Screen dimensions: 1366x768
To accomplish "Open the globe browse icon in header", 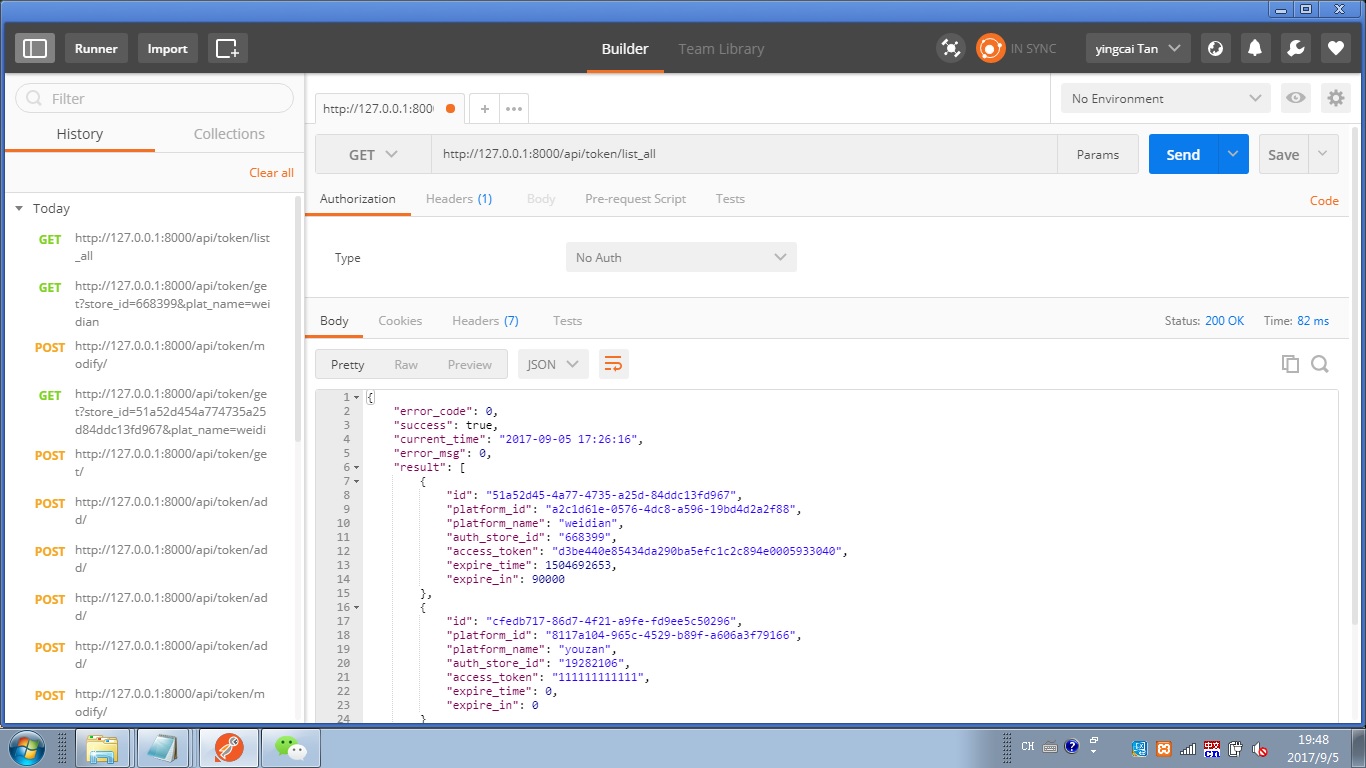I will (1215, 48).
